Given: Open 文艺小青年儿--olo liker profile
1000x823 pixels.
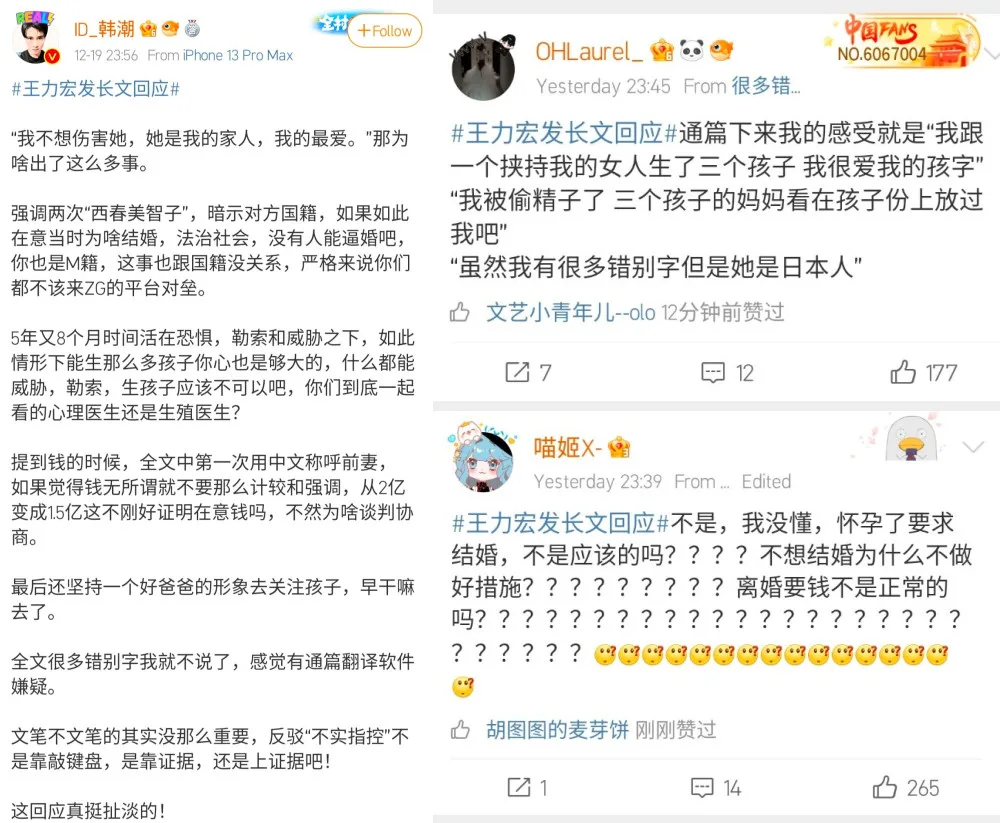Looking at the screenshot, I should point(571,313).
